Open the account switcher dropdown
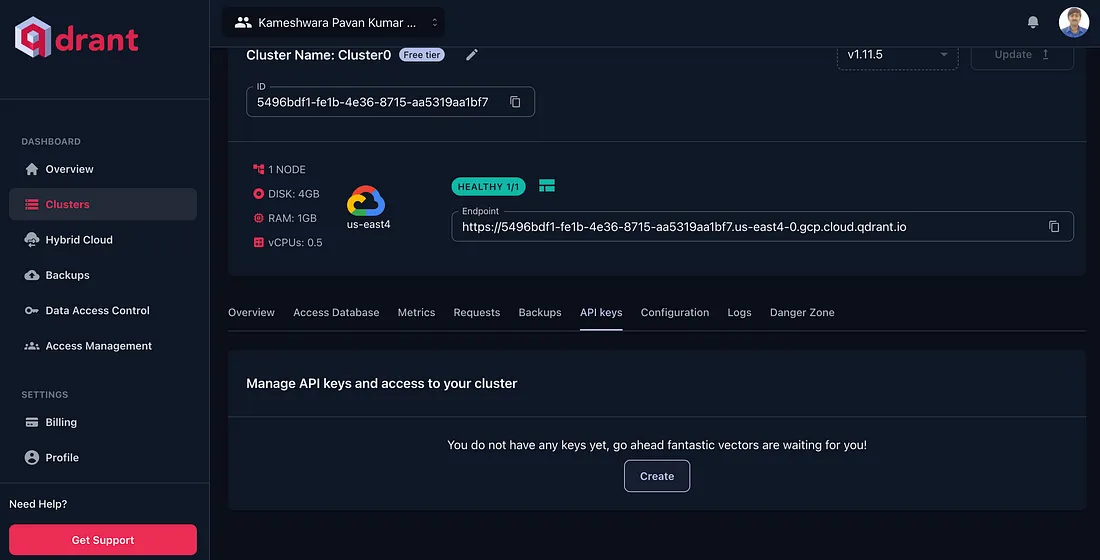Viewport: 1100px width, 560px height. 333,22
